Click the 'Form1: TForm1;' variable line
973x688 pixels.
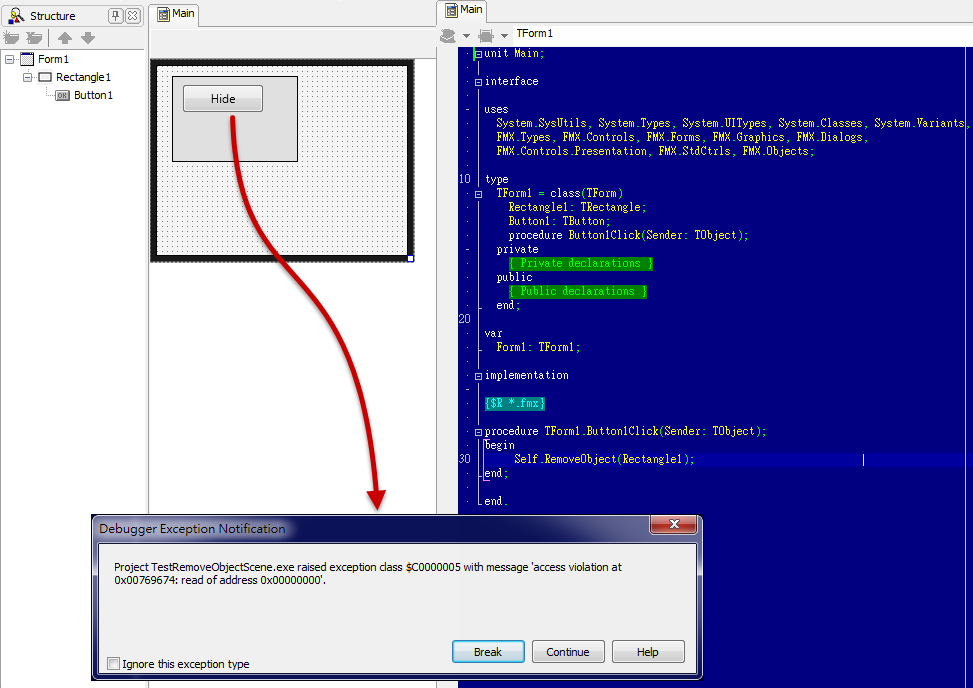point(539,347)
